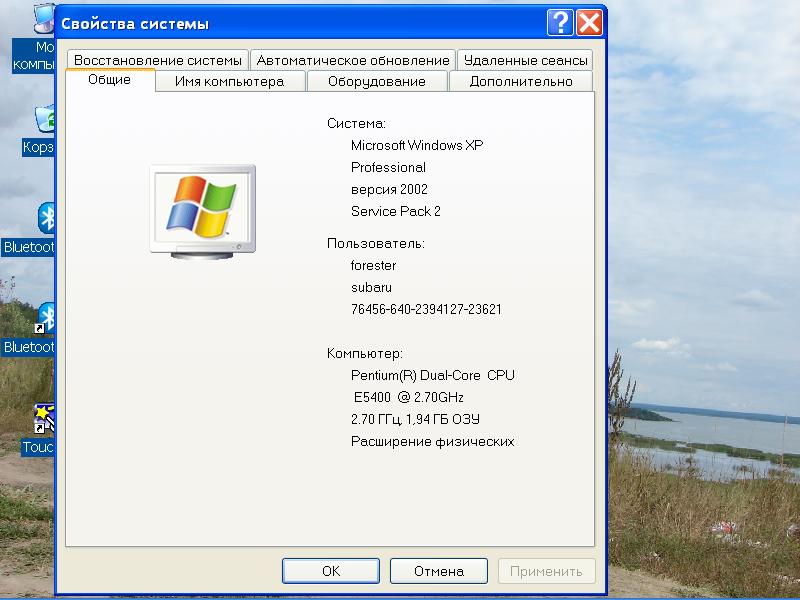Image resolution: width=800 pixels, height=600 pixels.
Task: Switch to the Восстановление системы tab
Action: tap(157, 60)
